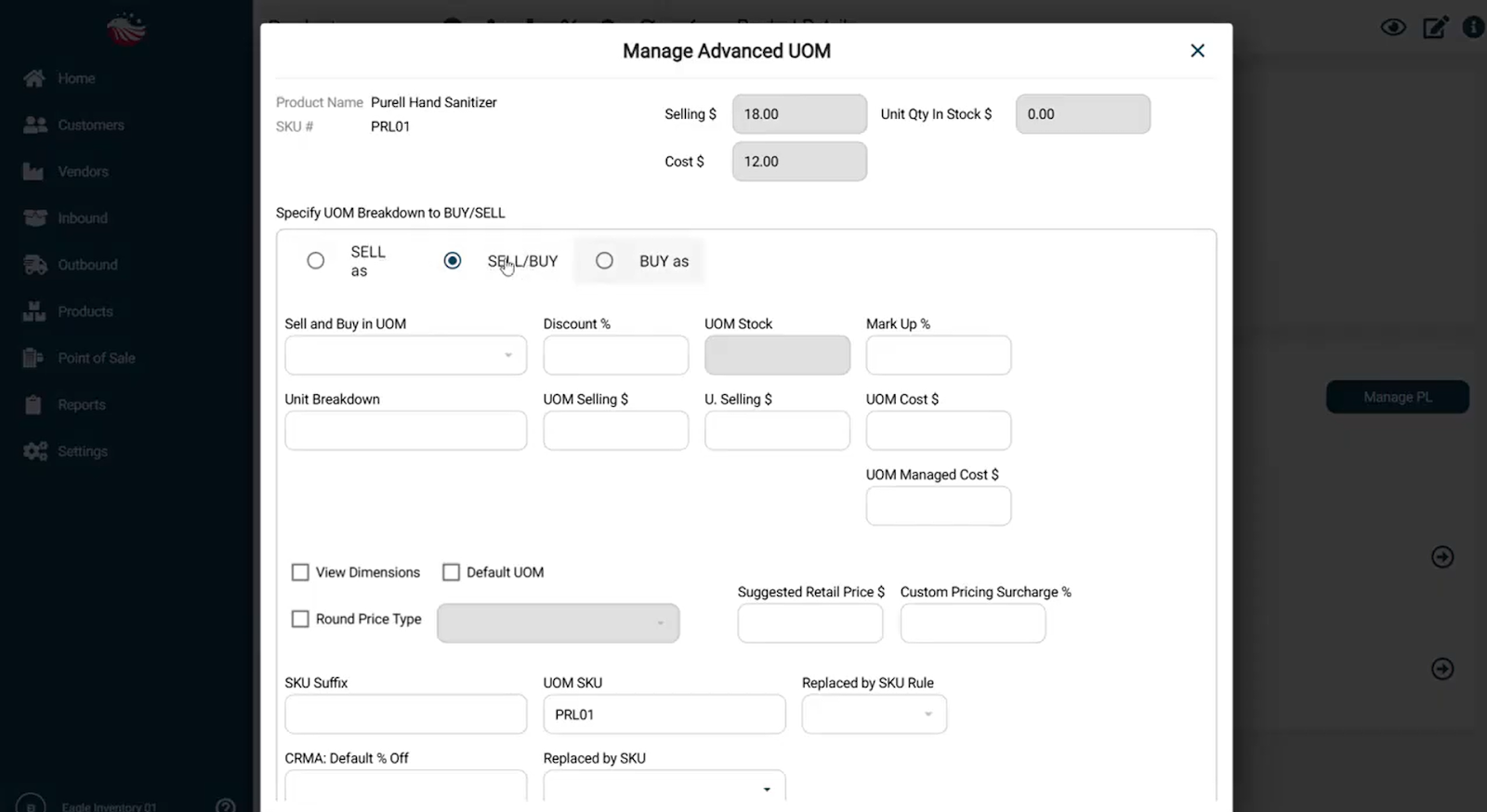Select the BUY as radio option
Image resolution: width=1487 pixels, height=812 pixels.
605,261
